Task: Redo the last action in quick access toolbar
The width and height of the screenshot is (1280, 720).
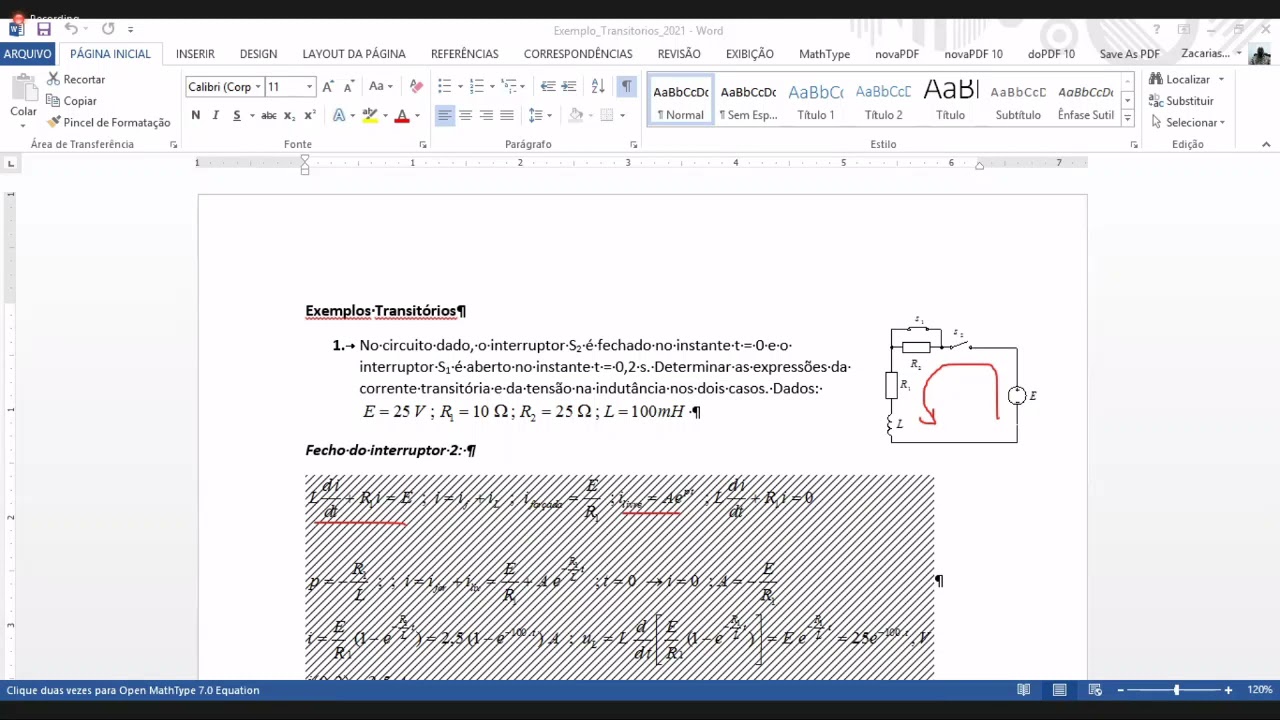Action: [108, 30]
